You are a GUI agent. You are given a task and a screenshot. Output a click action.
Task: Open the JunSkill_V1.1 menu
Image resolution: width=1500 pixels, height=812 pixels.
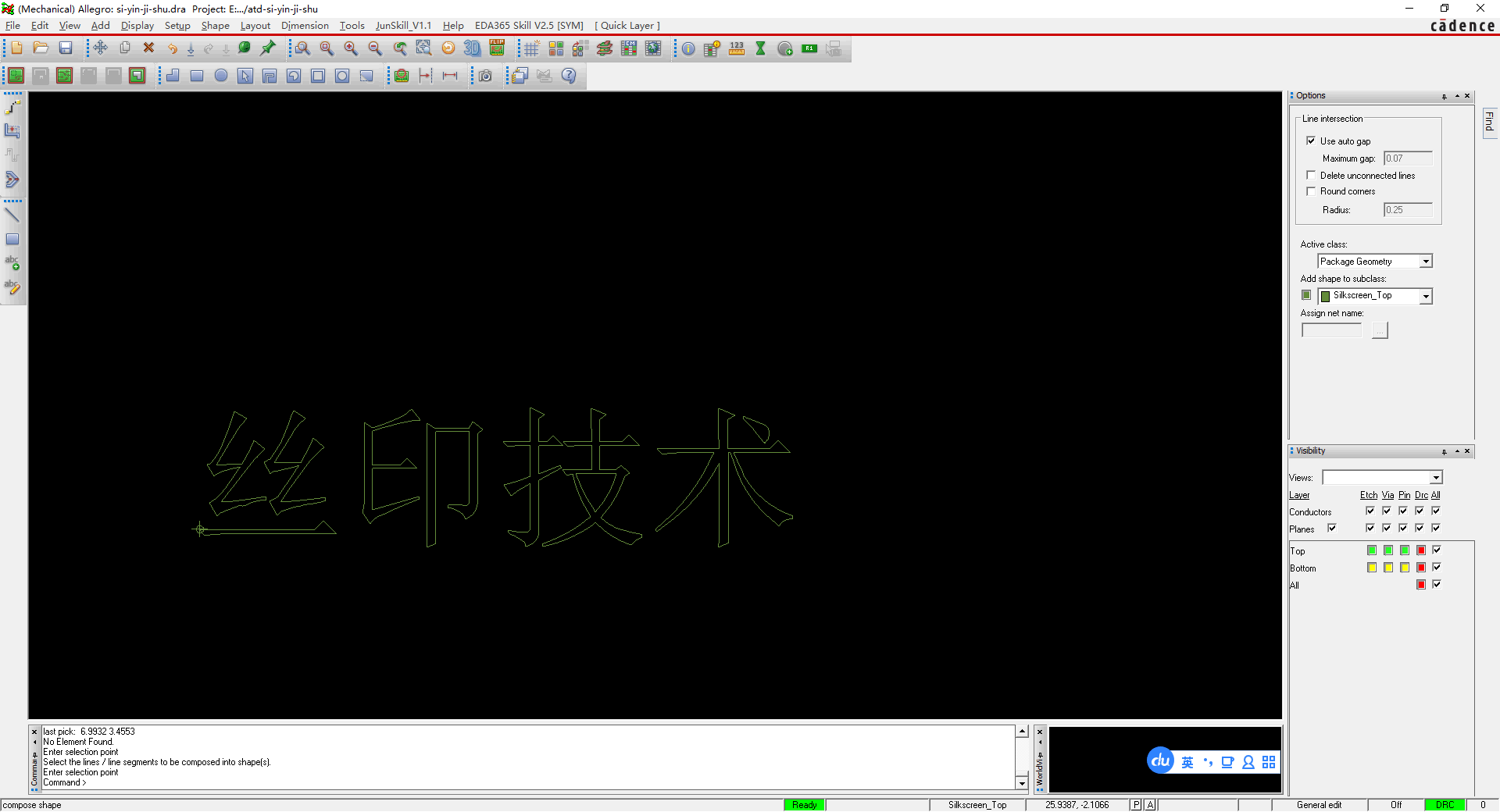(403, 26)
